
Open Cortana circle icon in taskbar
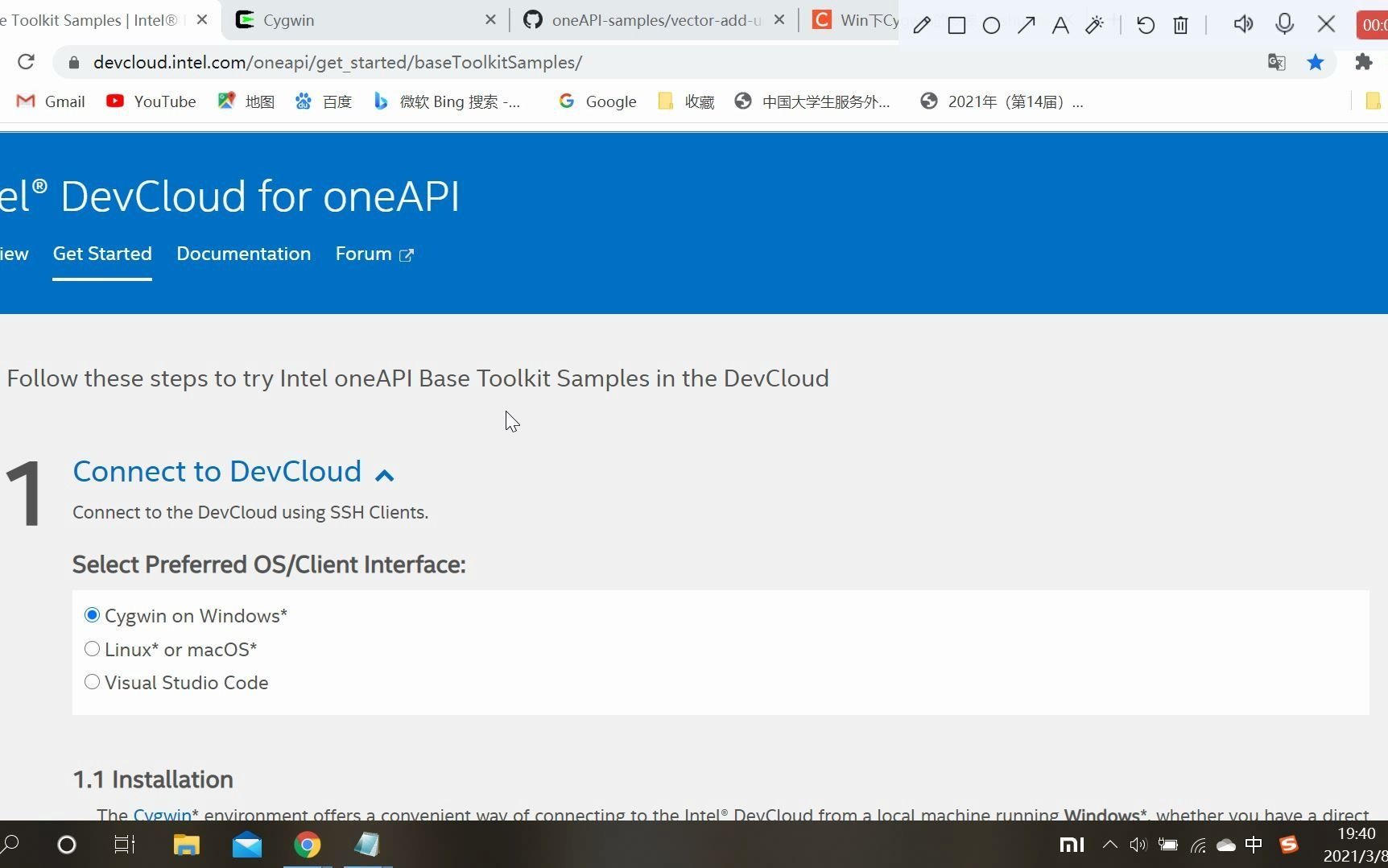pyautogui.click(x=67, y=845)
